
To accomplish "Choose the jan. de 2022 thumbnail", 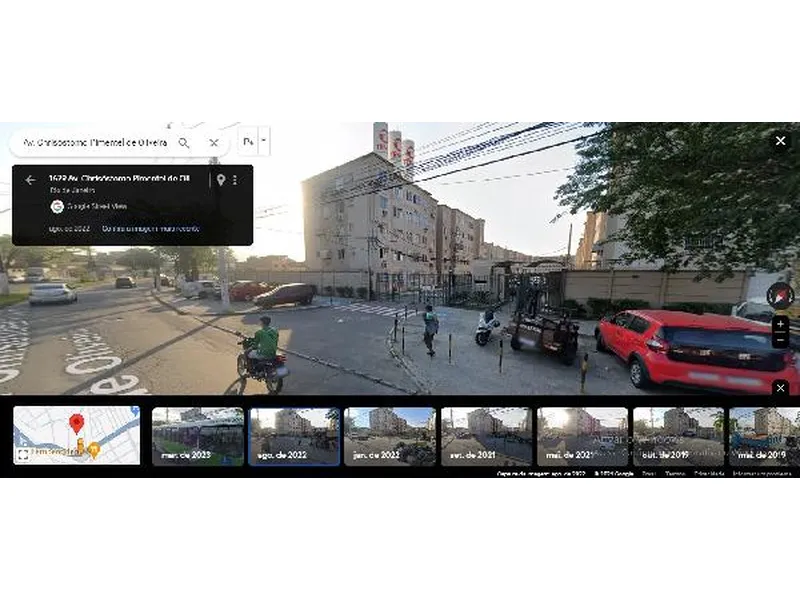I will 389,436.
